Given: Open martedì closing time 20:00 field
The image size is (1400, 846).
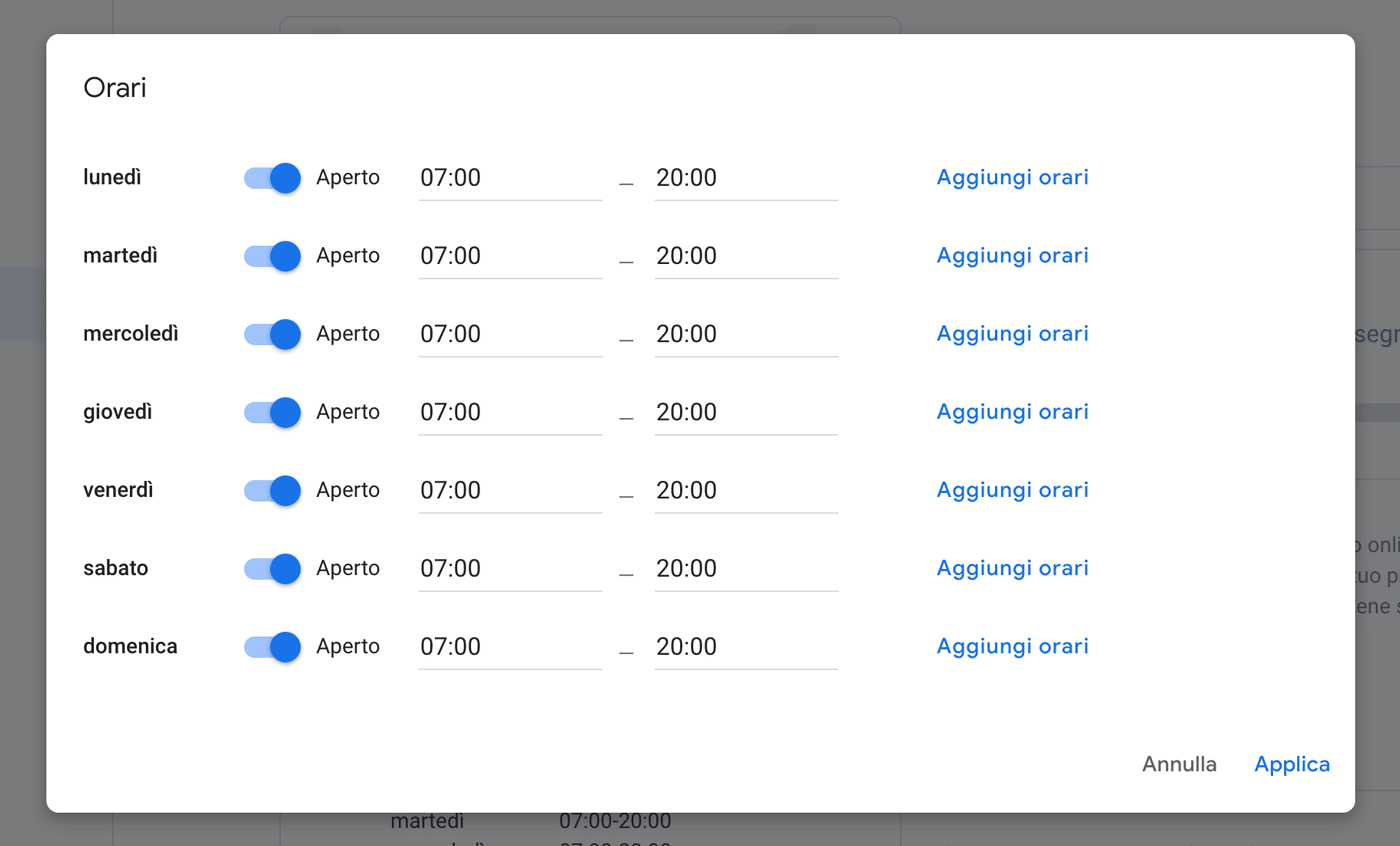Looking at the screenshot, I should [746, 256].
